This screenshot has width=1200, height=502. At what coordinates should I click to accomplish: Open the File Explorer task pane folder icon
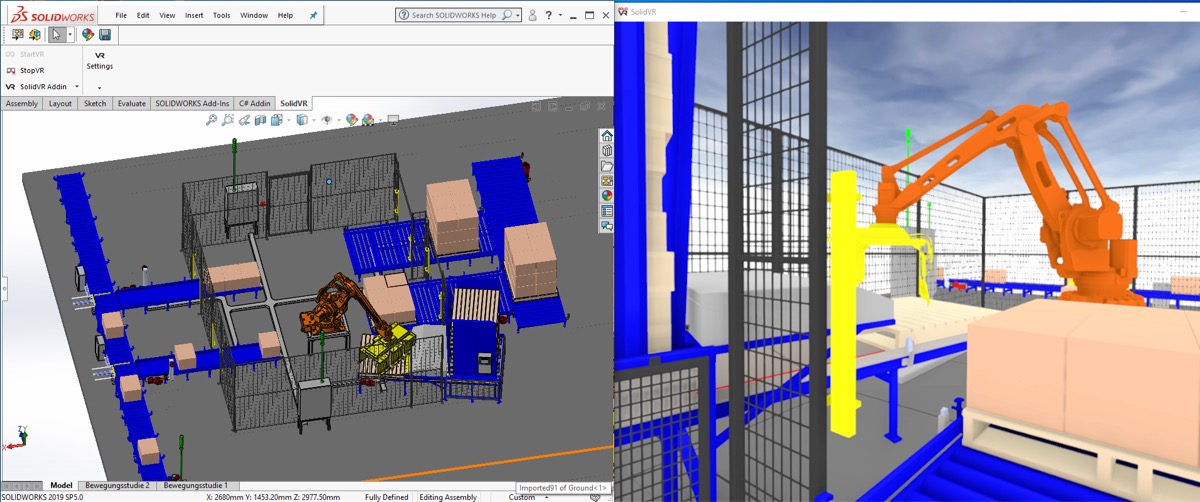tap(606, 166)
